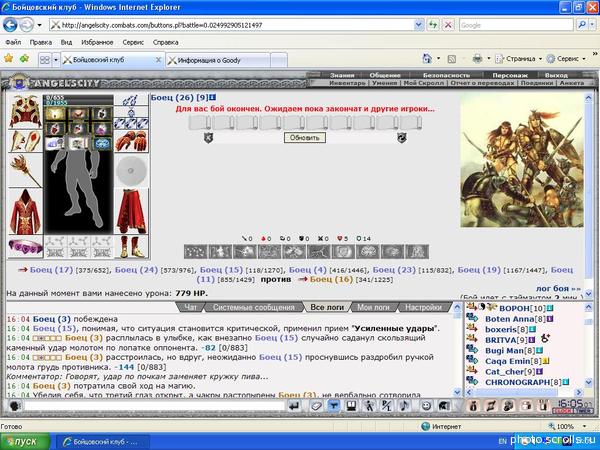Expand the Quick Tabs dropdown arrow
Viewport: 600px width, 450px height.
coord(56,60)
